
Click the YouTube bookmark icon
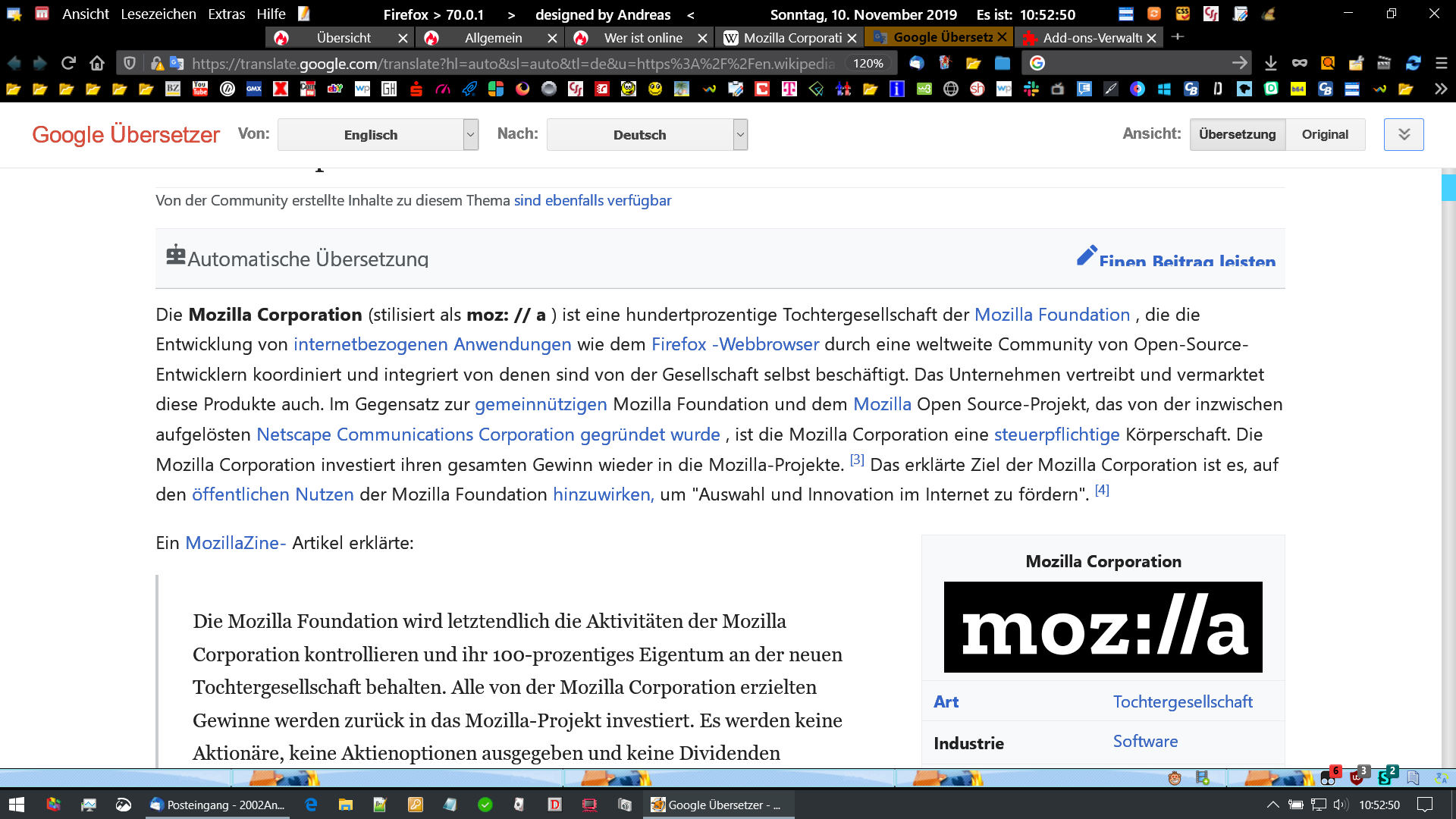tap(200, 89)
